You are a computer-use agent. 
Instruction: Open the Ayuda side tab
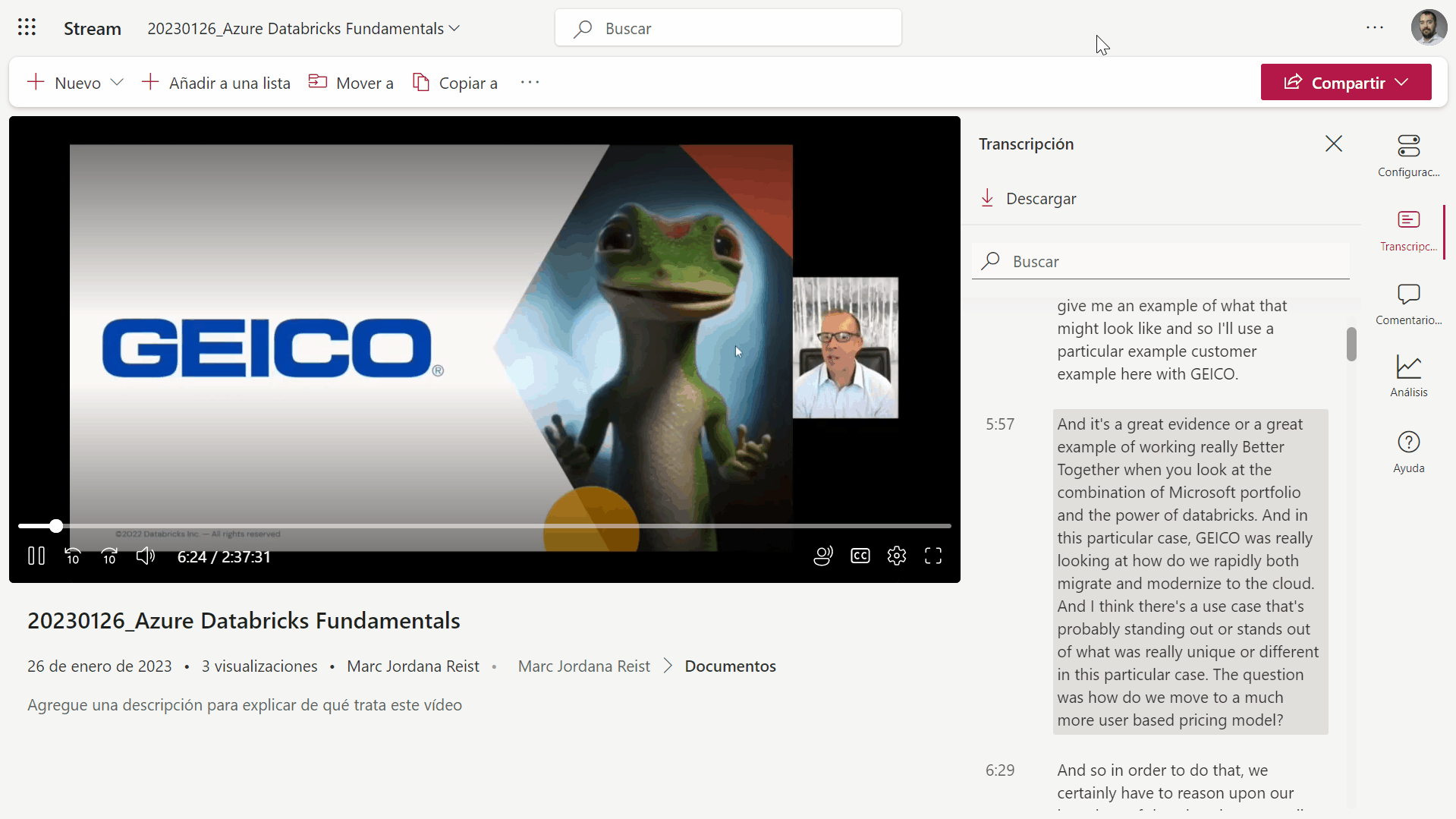(x=1409, y=452)
